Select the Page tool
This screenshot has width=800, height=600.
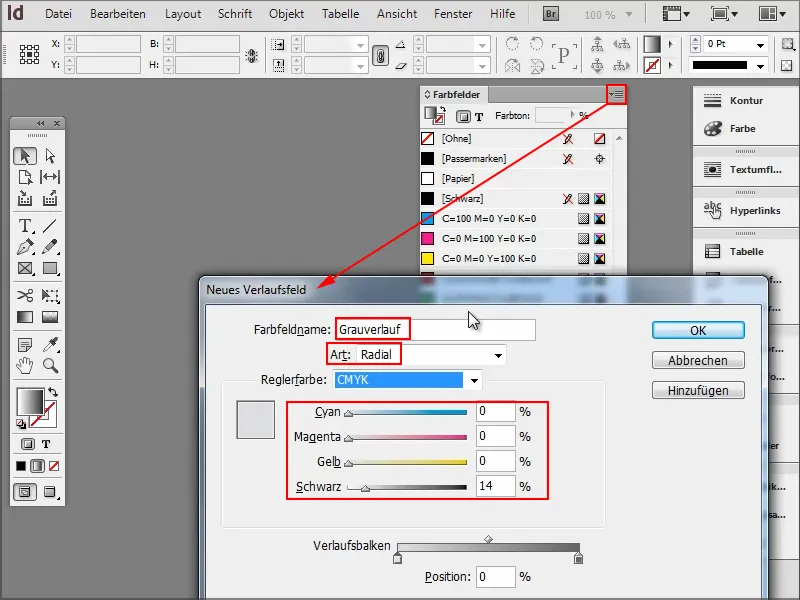click(x=24, y=177)
